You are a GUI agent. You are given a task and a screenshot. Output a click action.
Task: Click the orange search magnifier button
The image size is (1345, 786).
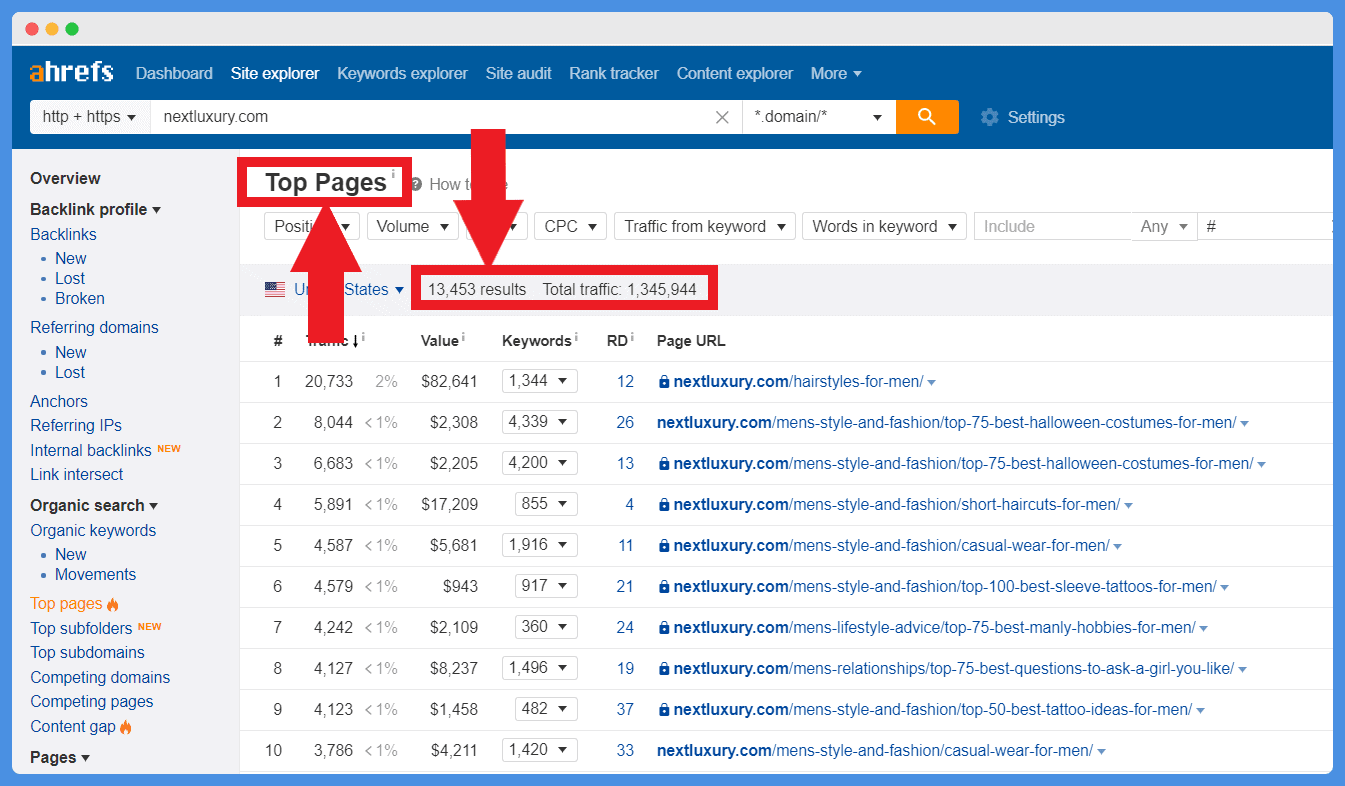[x=927, y=117]
